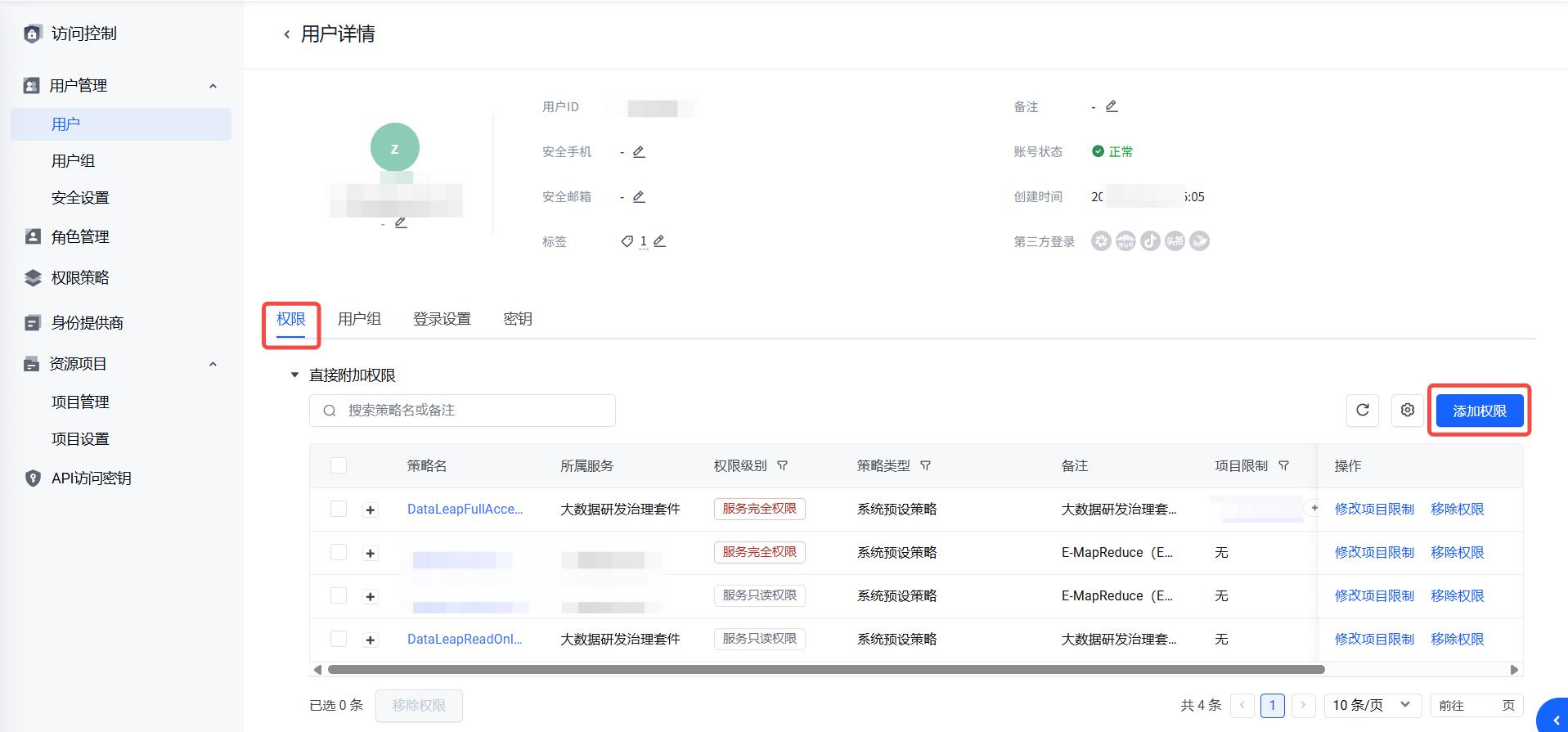Viewport: 1568px width, 732px height.
Task: Collapse the 直接附加权限 section
Action: pyautogui.click(x=294, y=375)
